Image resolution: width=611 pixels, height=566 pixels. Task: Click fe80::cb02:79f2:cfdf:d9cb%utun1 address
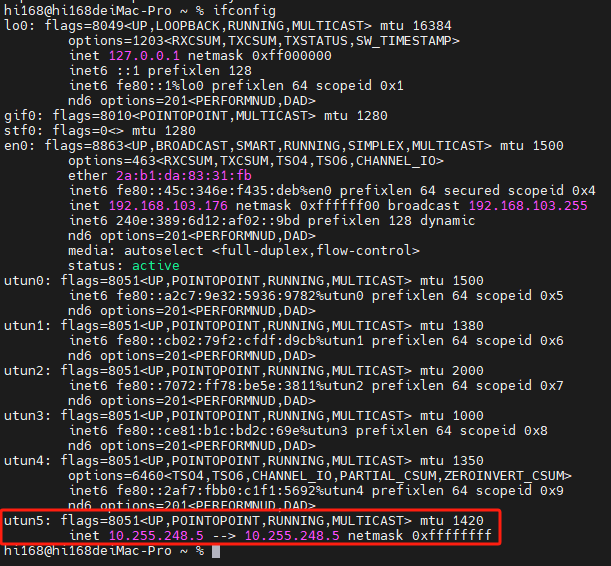(240, 341)
